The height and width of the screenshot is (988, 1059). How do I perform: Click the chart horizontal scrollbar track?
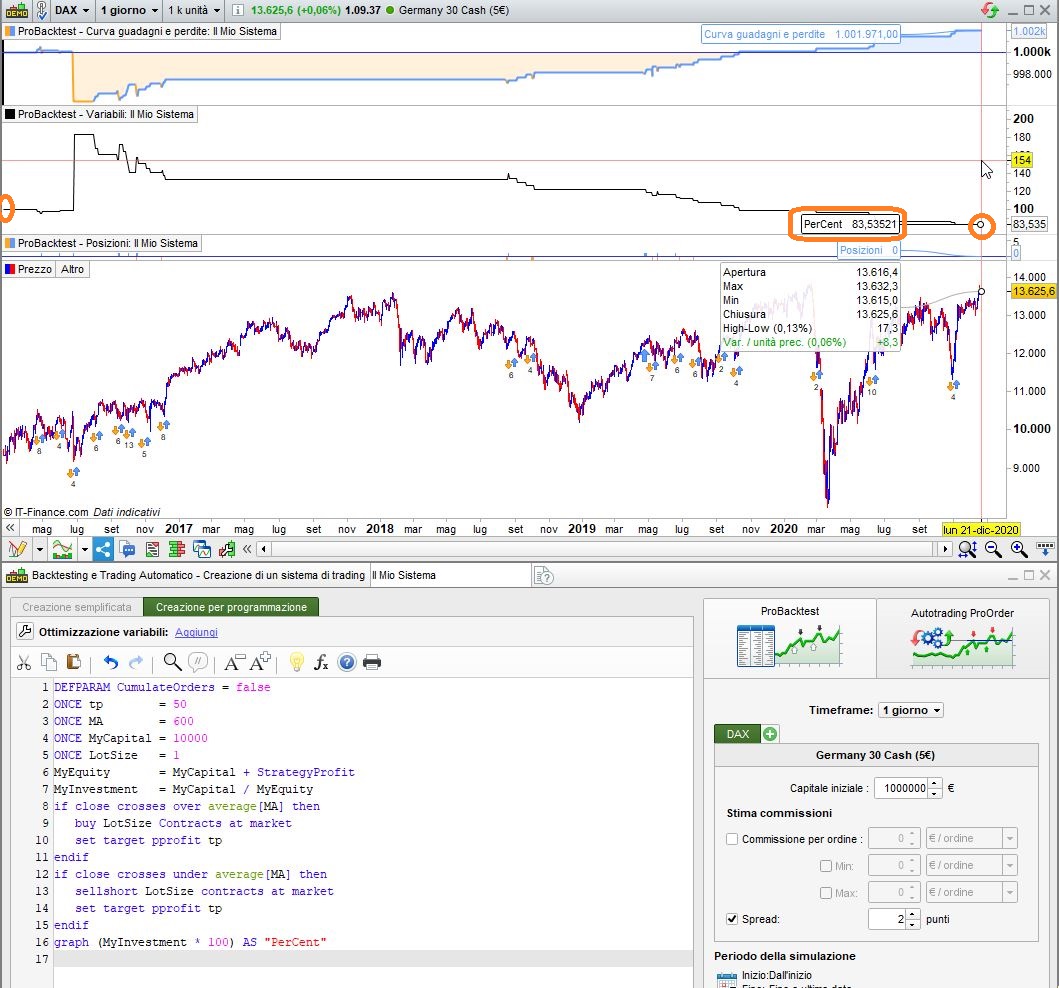(x=604, y=549)
